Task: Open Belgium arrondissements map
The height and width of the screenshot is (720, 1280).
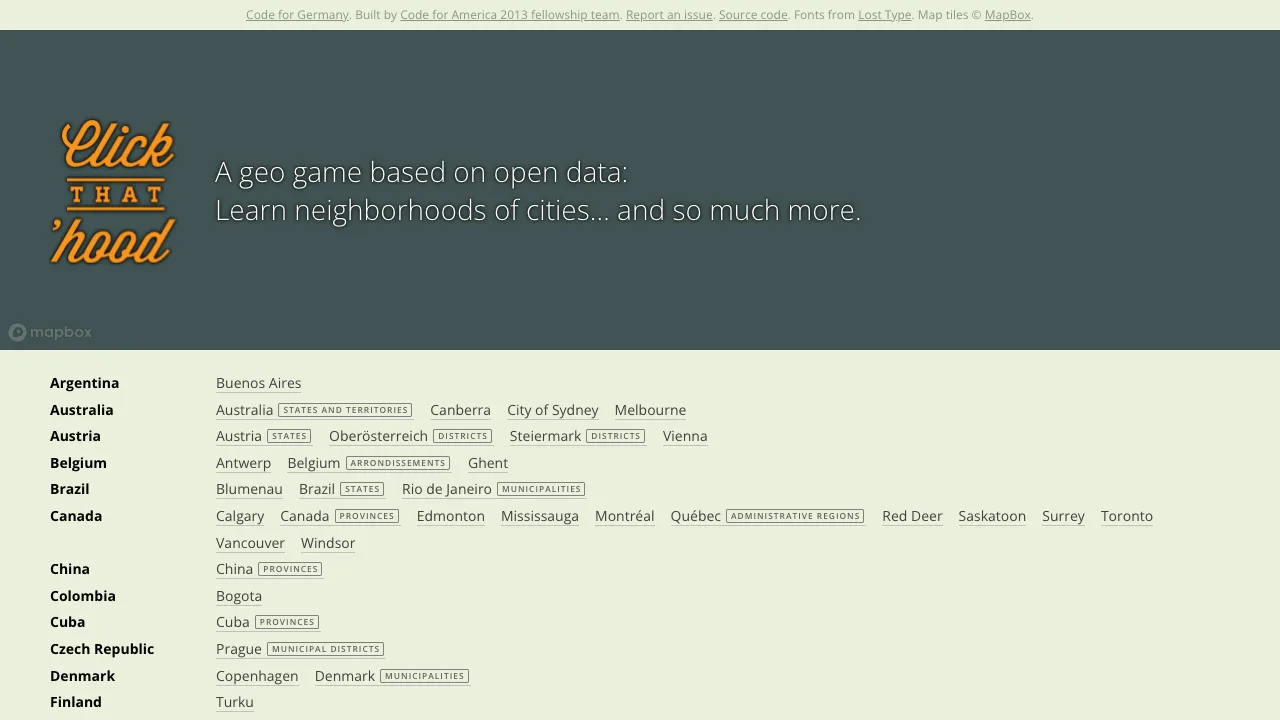Action: click(x=369, y=463)
